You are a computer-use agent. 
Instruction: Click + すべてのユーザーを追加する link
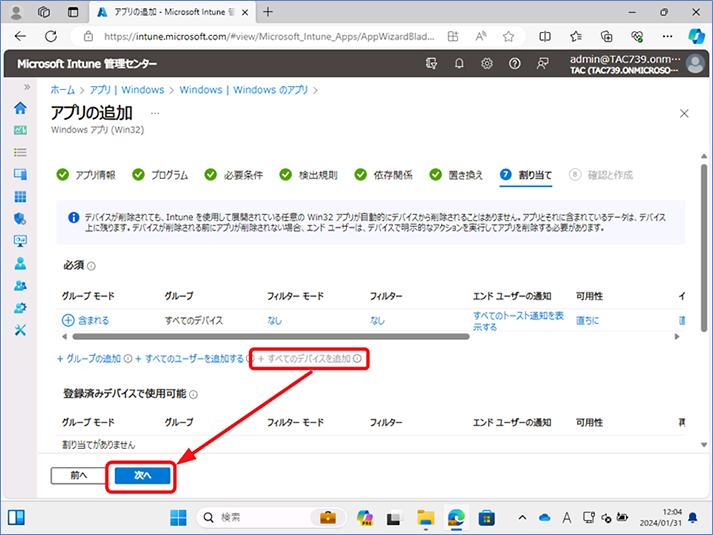point(189,359)
